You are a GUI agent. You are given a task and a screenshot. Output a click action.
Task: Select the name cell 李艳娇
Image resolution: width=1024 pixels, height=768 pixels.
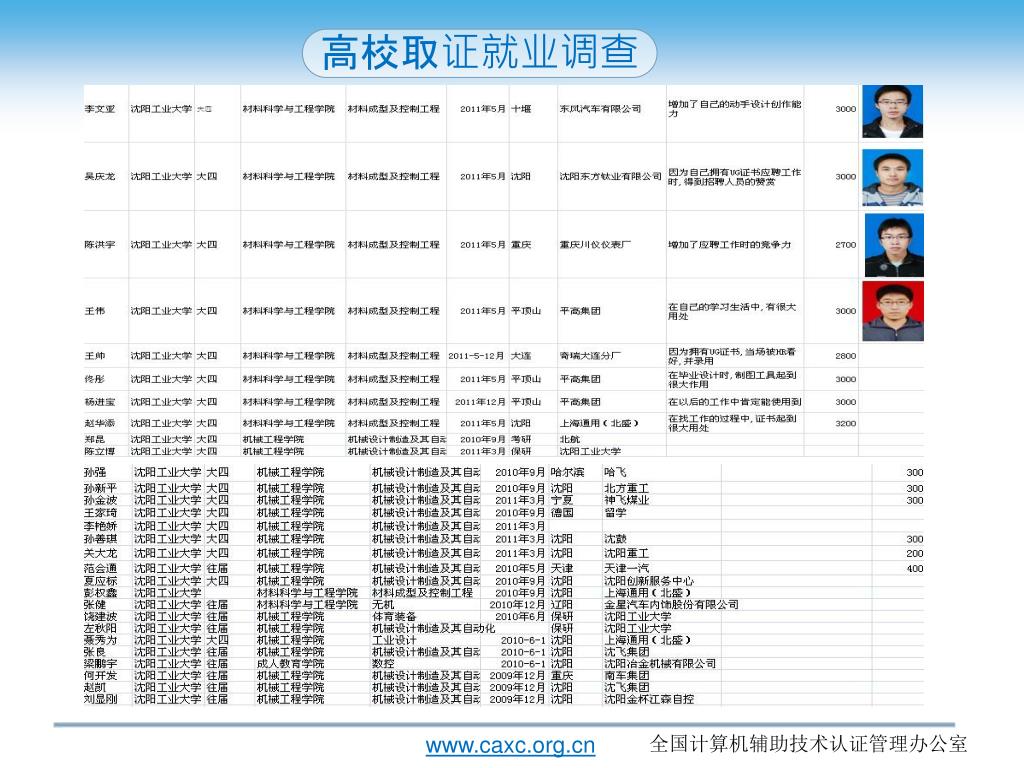pos(101,526)
